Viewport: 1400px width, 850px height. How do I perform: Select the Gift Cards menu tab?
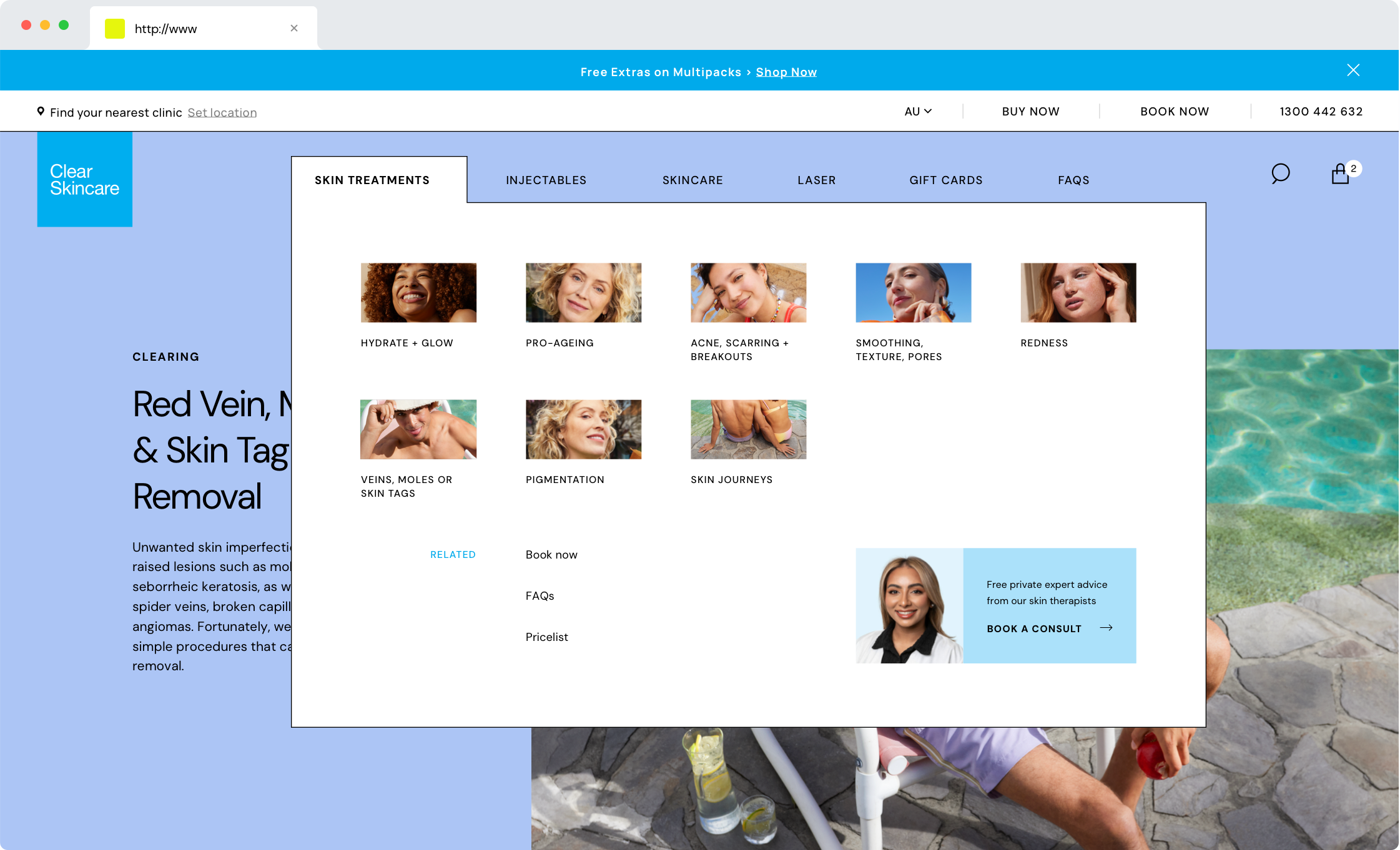pos(946,180)
